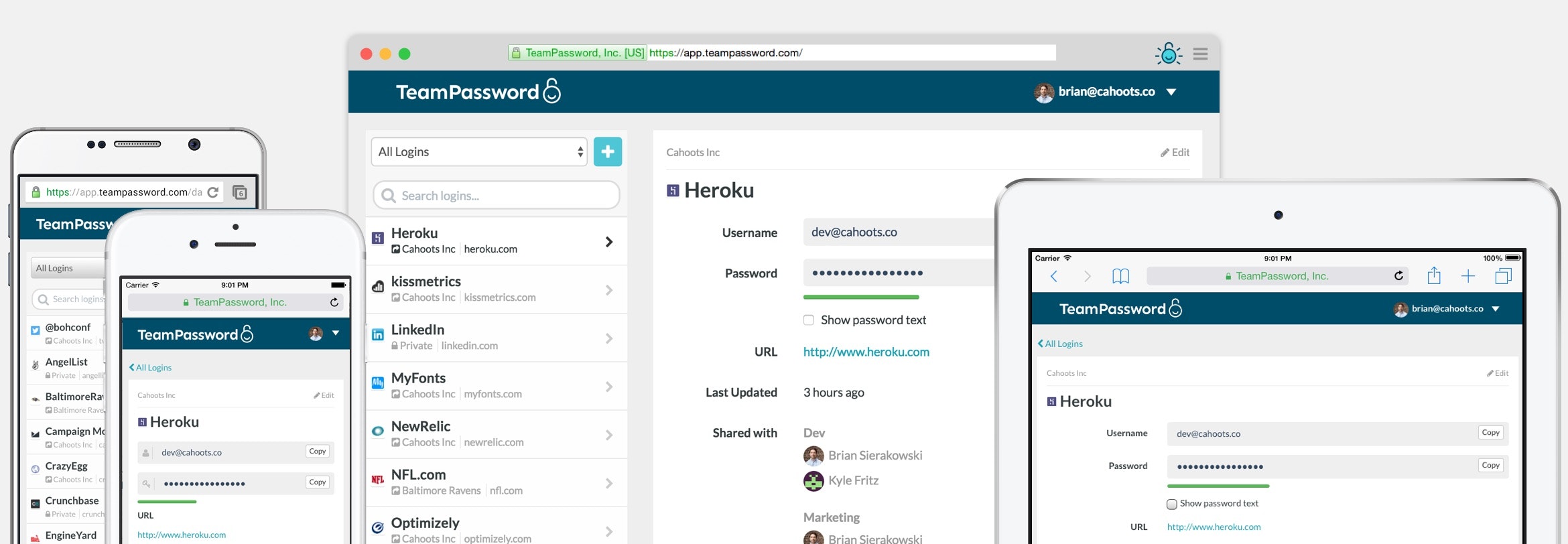Viewport: 1568px width, 544px height.
Task: Click the password strength bar on desktop
Action: [861, 297]
